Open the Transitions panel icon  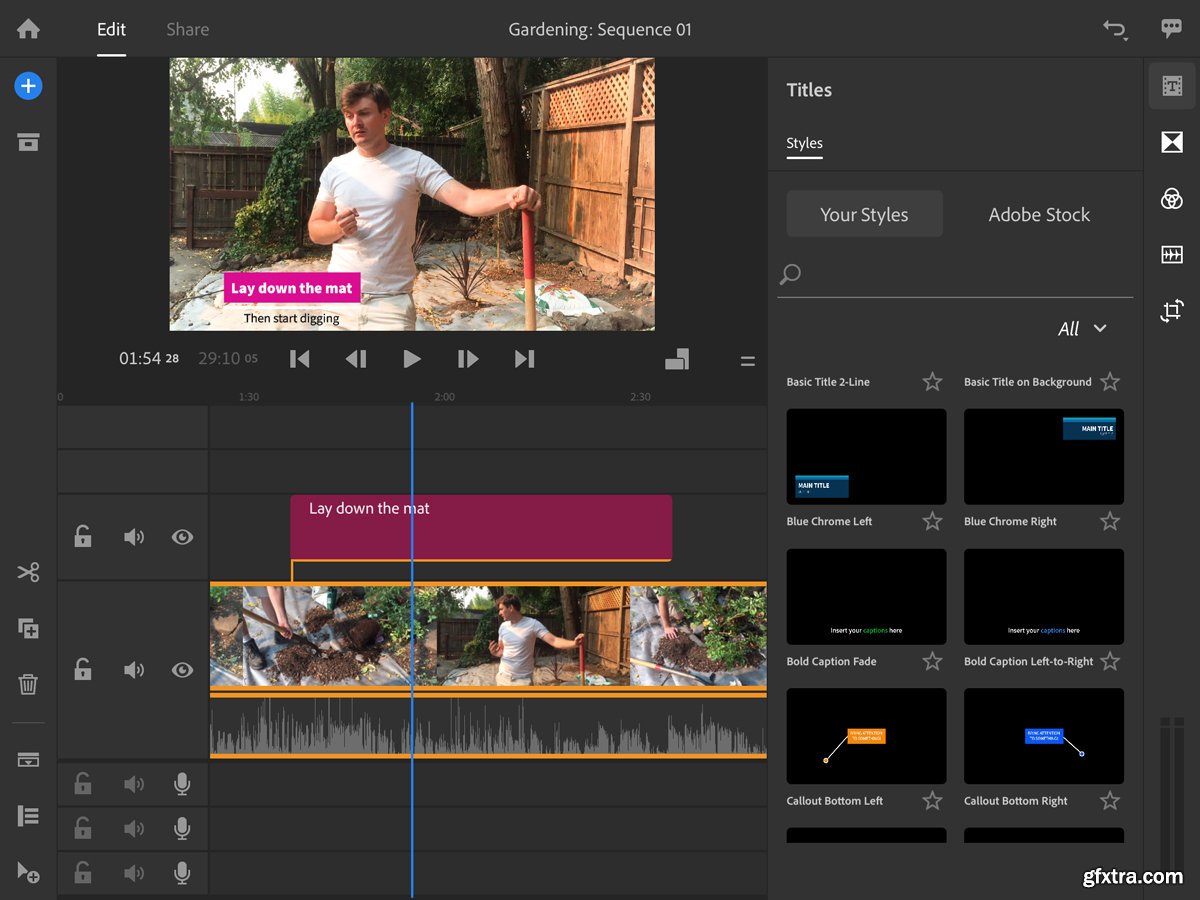[x=1171, y=142]
